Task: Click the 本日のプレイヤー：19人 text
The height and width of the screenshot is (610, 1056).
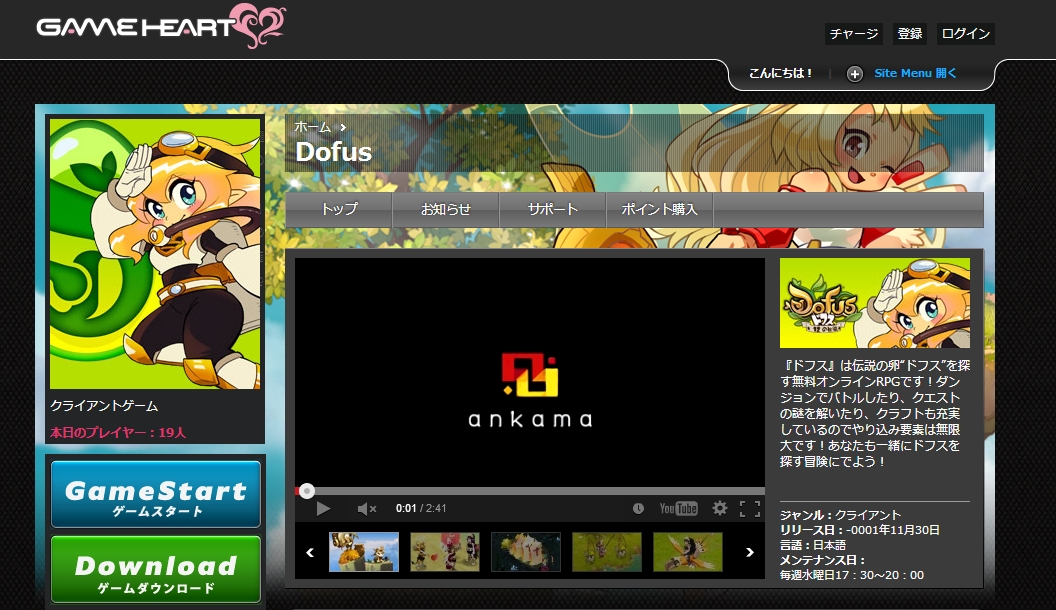Action: tap(118, 432)
